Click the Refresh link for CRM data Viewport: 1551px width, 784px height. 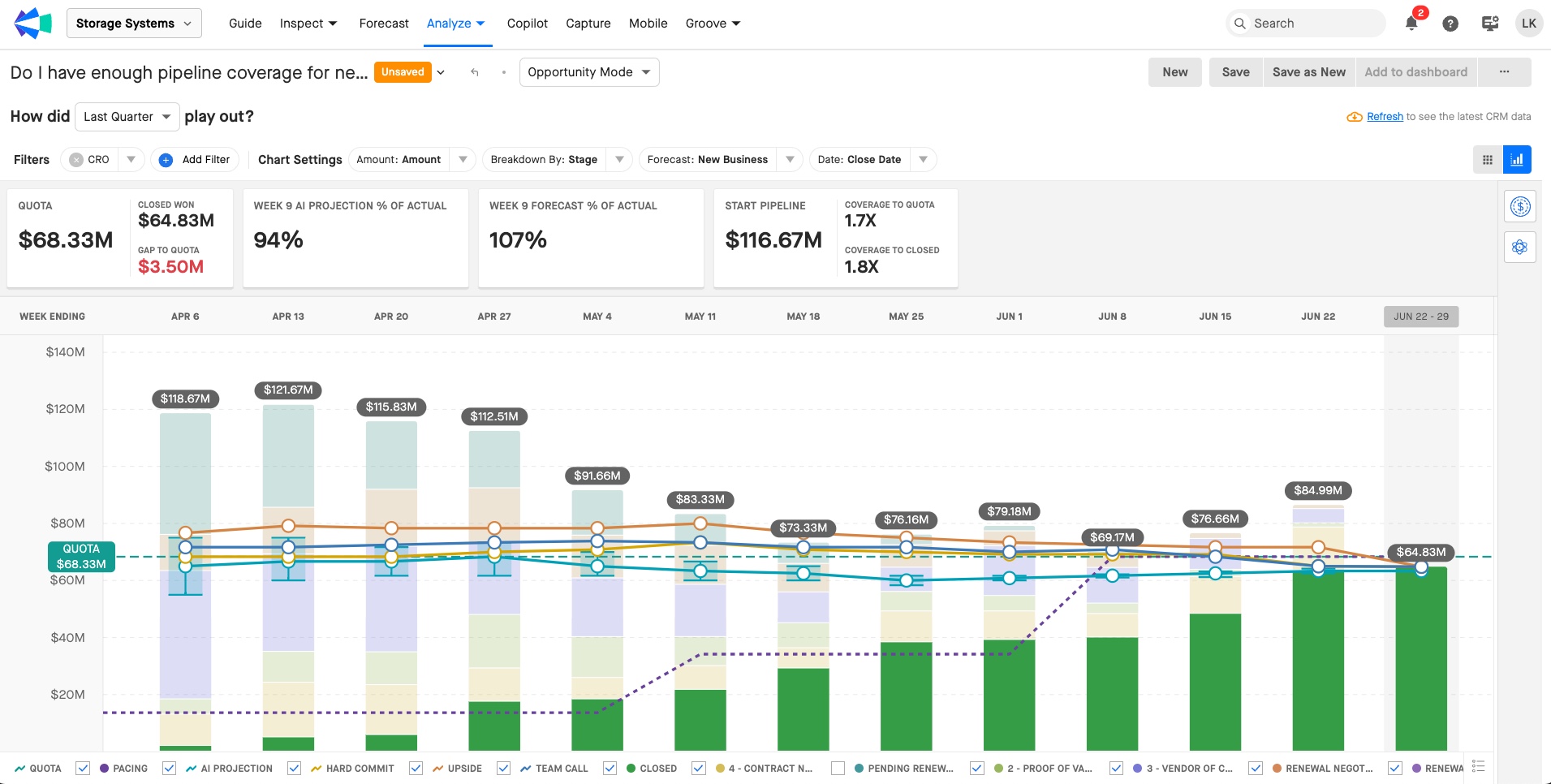(1385, 117)
